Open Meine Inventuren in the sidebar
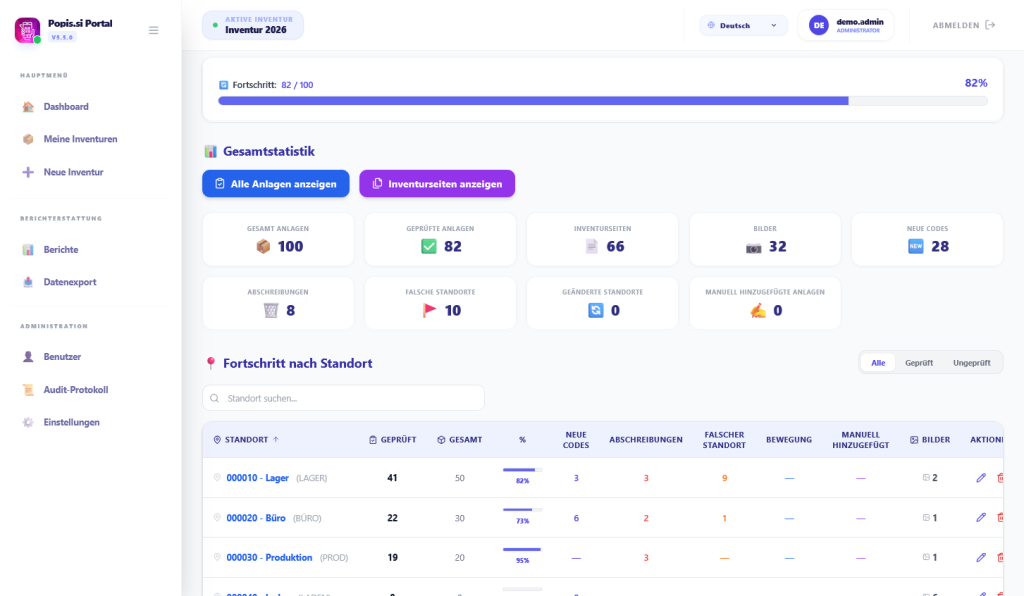The width and height of the screenshot is (1024, 596). [80, 139]
